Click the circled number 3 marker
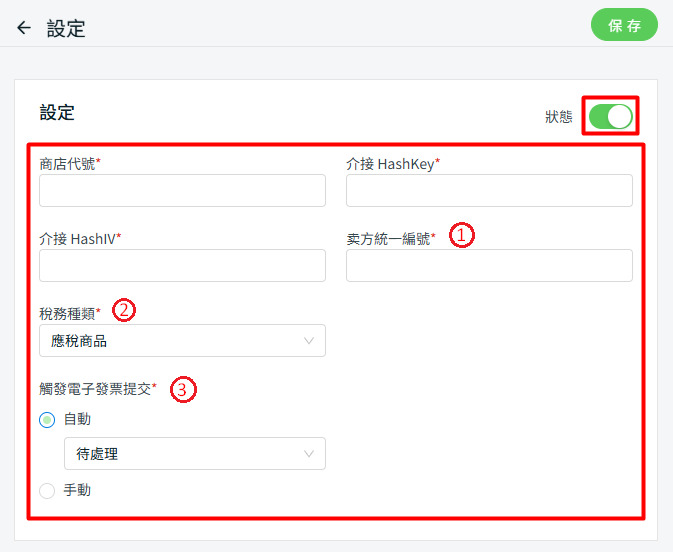Image resolution: width=673 pixels, height=552 pixels. 182,389
